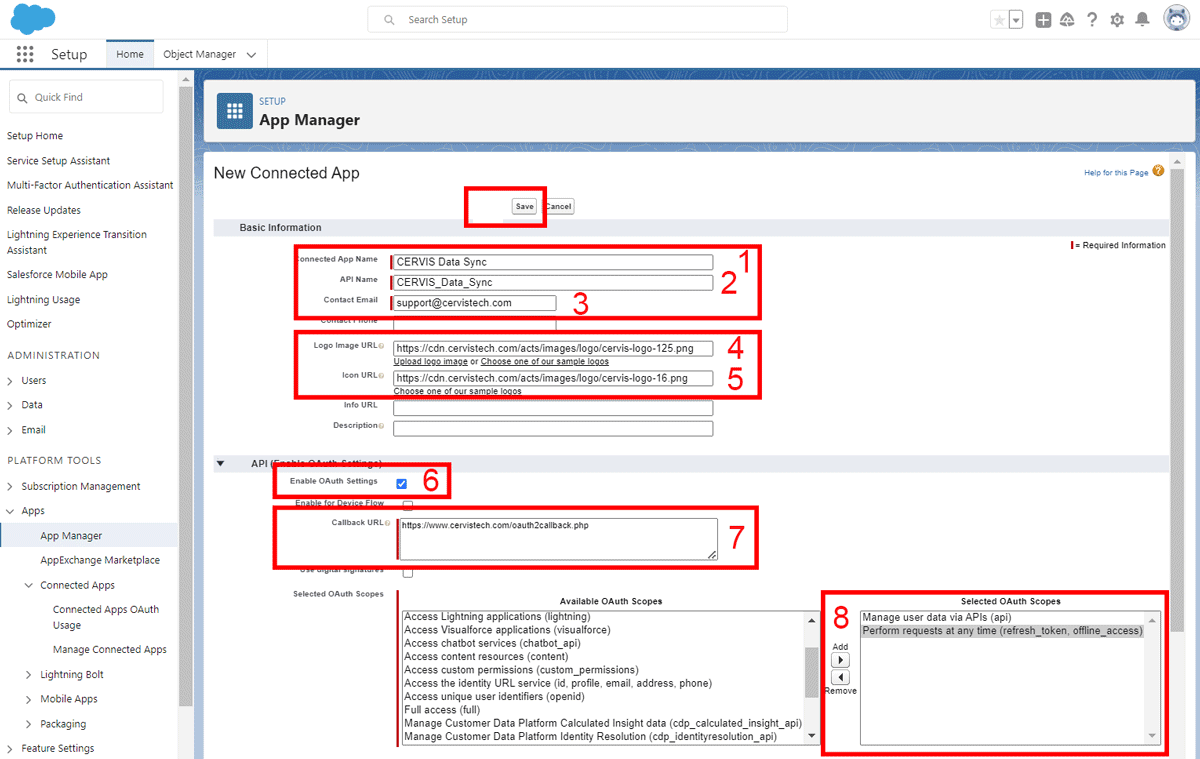Open Multi-Factor Authentication Assistant
The height and width of the screenshot is (759, 1200).
pyautogui.click(x=90, y=185)
